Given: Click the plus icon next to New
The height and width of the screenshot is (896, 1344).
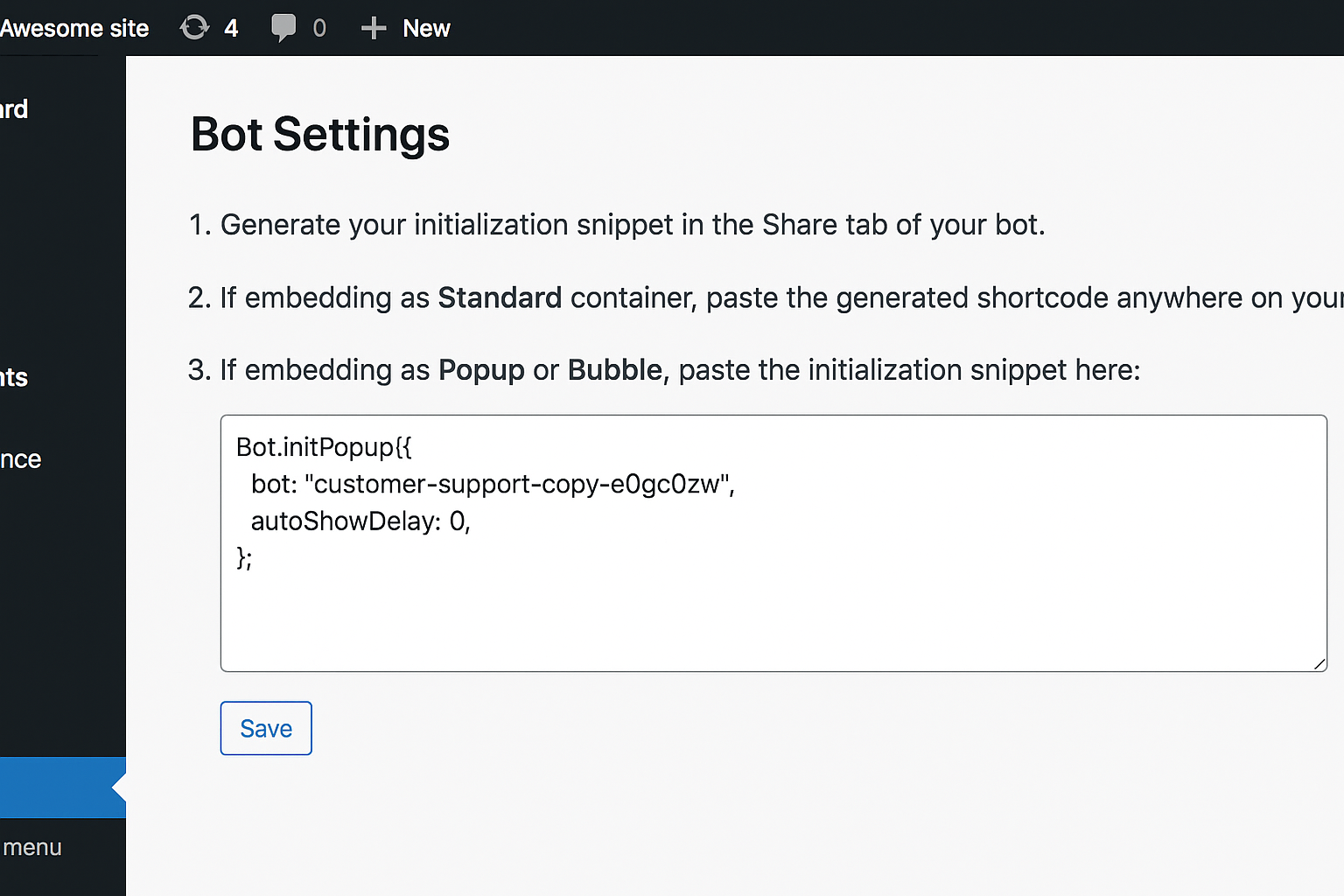Looking at the screenshot, I should pyautogui.click(x=373, y=27).
